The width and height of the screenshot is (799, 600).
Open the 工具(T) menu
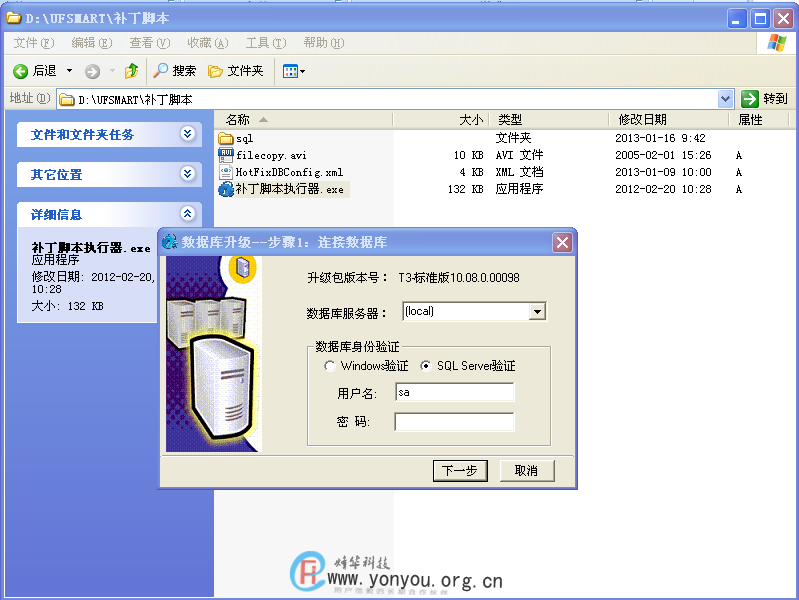265,43
